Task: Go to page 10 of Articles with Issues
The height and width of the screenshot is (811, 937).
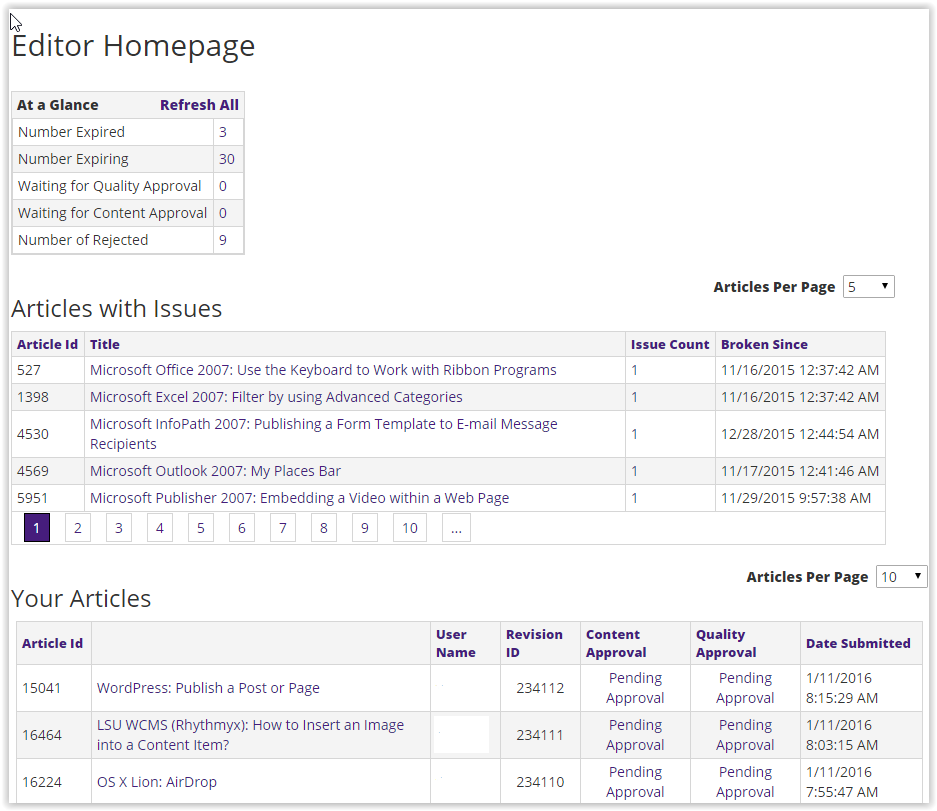Action: pos(409,527)
